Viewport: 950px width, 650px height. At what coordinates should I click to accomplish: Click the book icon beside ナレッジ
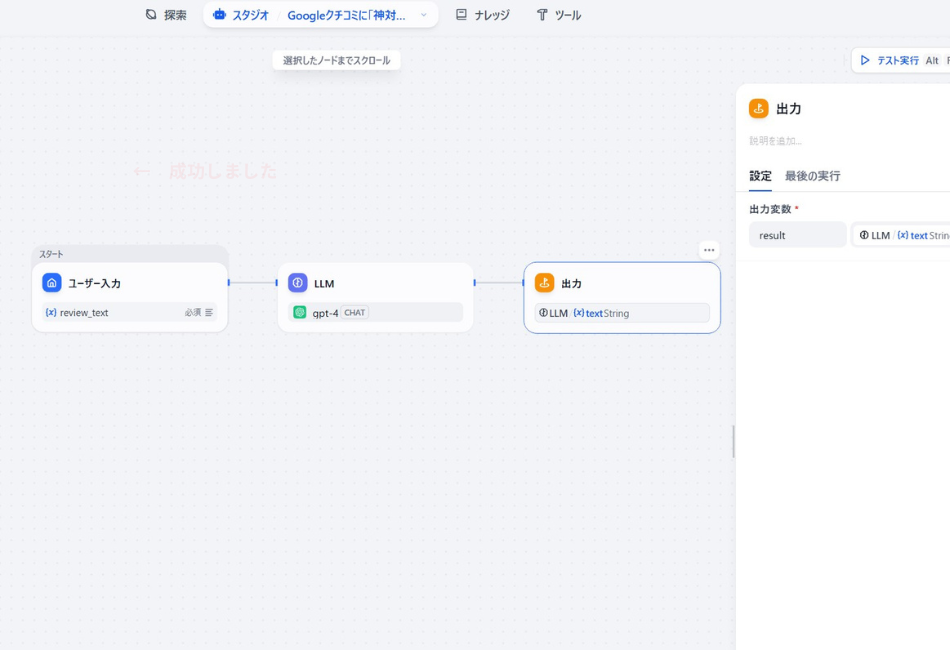(x=460, y=14)
